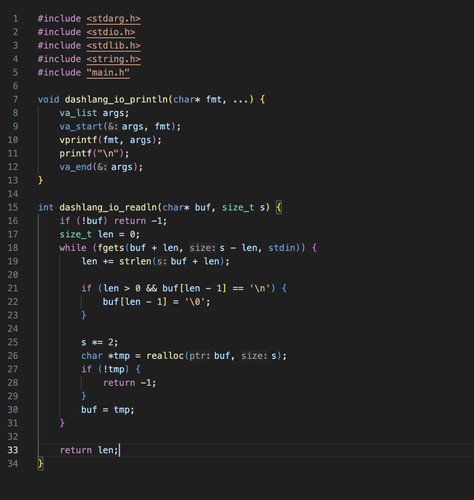474x500 pixels.
Task: Click closing brace on line 13
Action: tap(40, 180)
